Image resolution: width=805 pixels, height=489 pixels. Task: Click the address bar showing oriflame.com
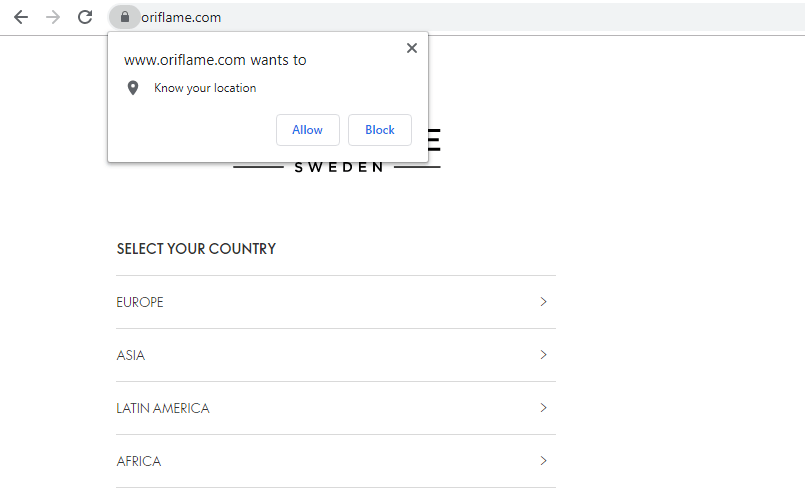(x=400, y=17)
